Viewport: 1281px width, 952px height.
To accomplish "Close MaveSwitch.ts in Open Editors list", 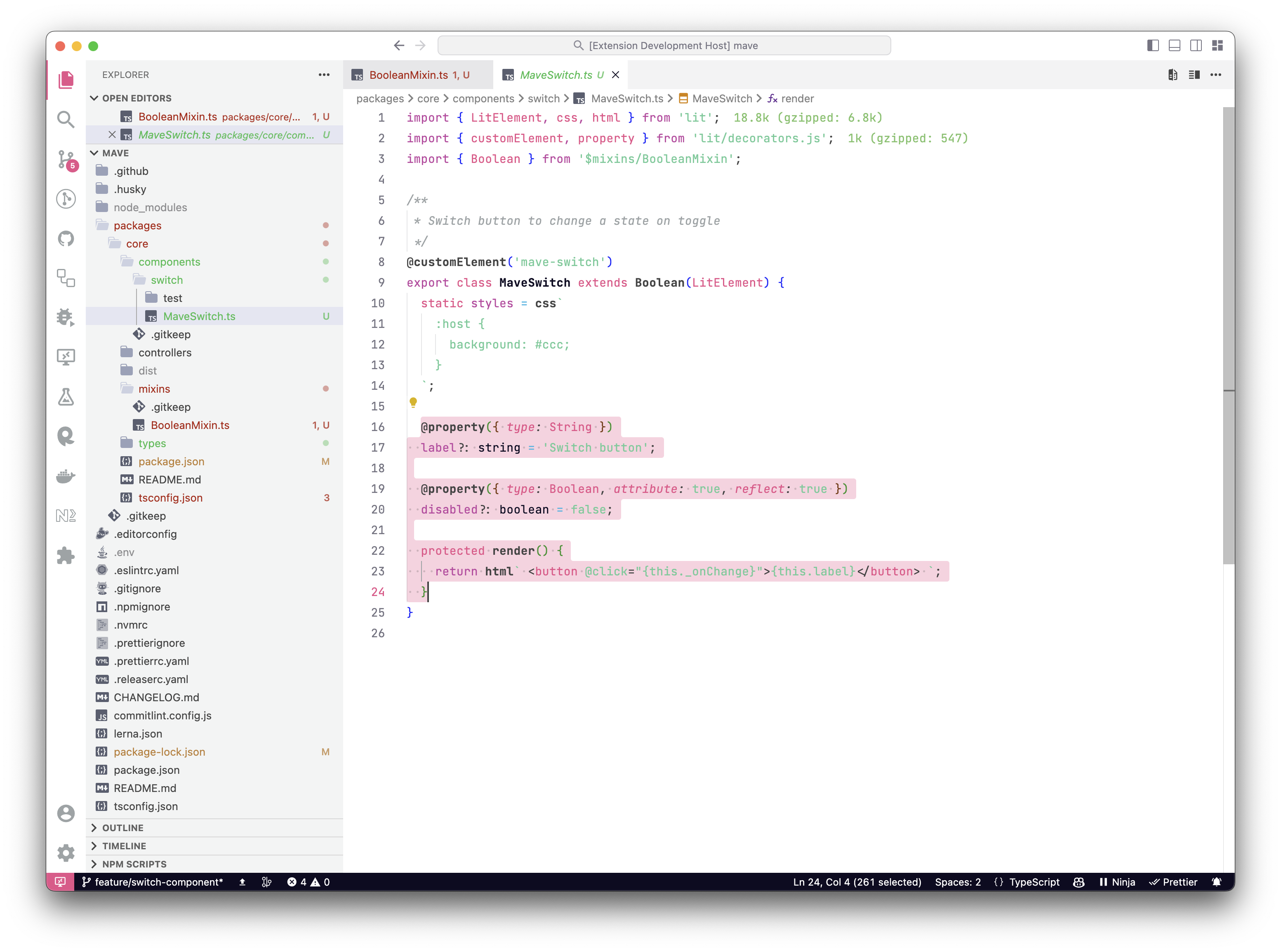I will pyautogui.click(x=112, y=134).
